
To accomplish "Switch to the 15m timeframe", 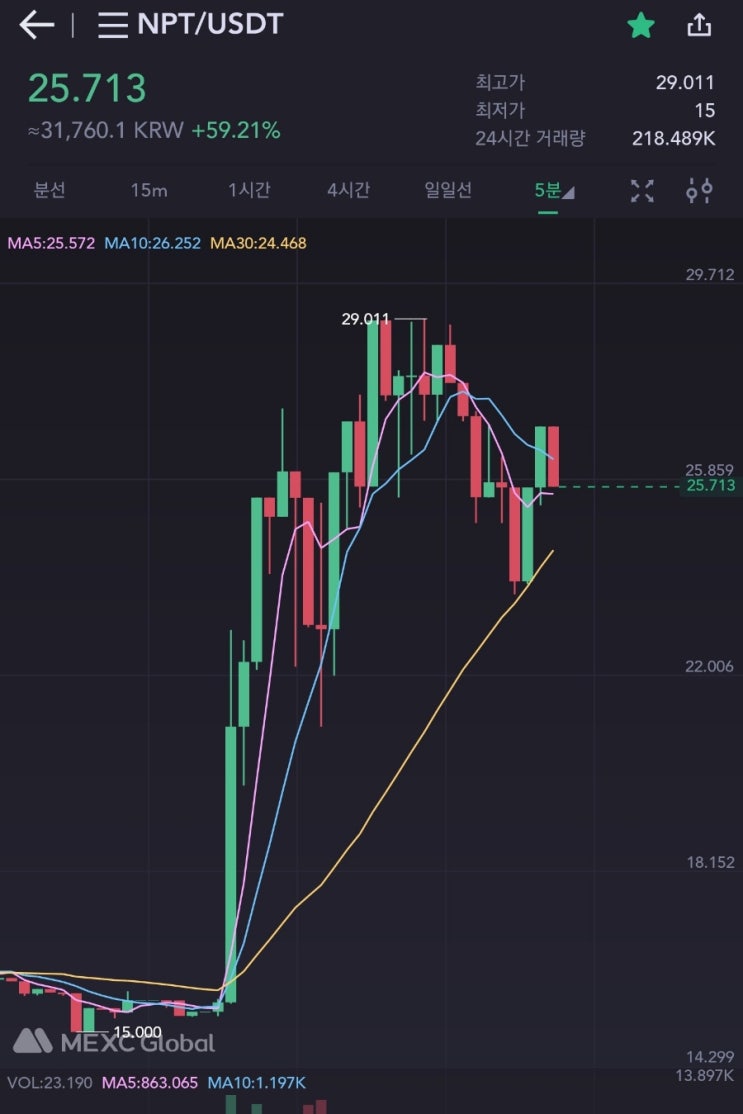I will point(148,190).
